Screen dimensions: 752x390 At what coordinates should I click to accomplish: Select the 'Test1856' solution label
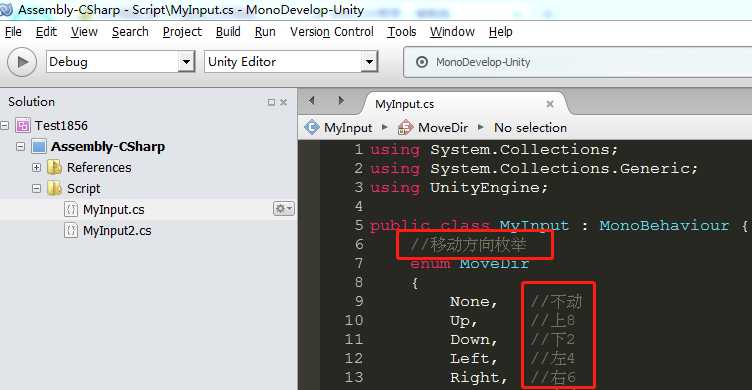[61, 126]
